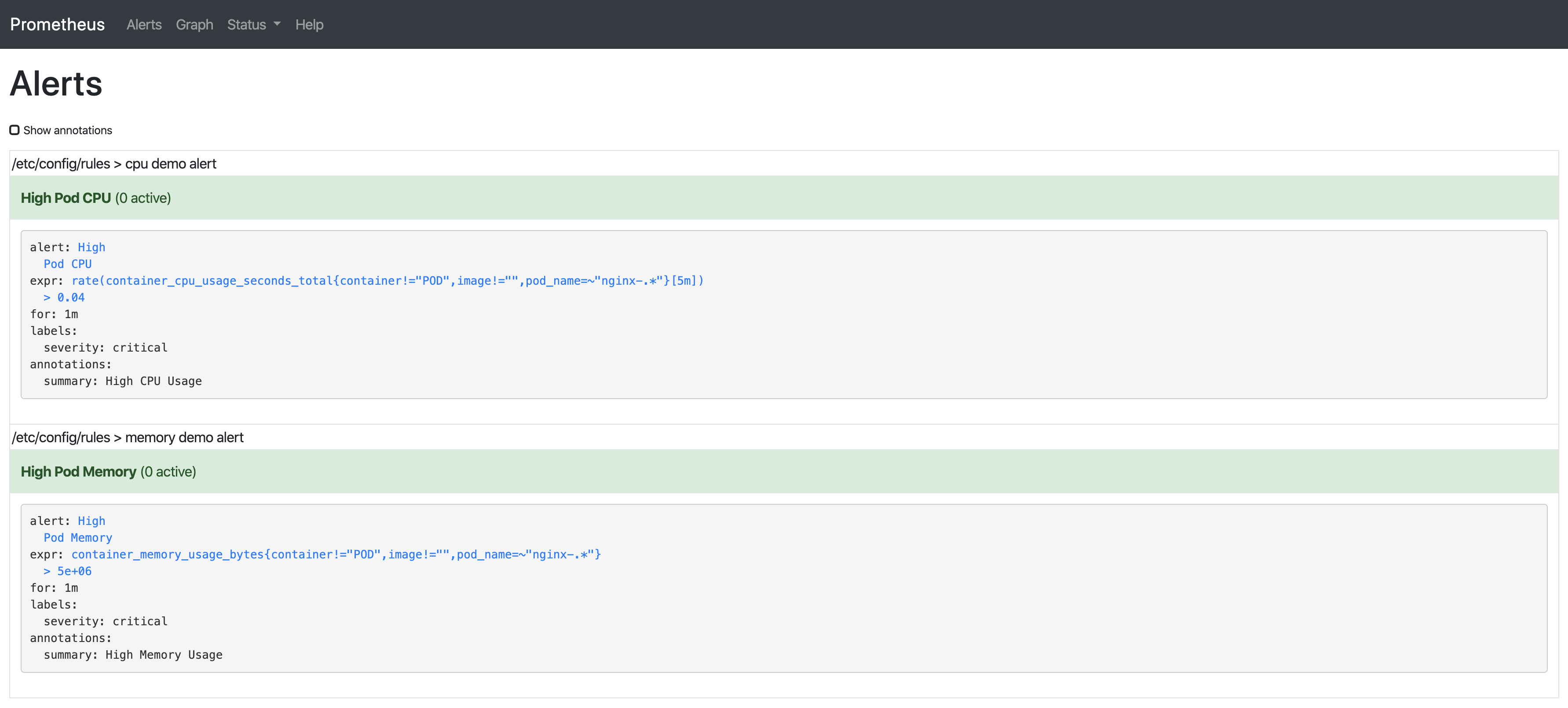Image resolution: width=1568 pixels, height=708 pixels.
Task: Expand the High Pod Memory alert header
Action: pyautogui.click(x=784, y=472)
